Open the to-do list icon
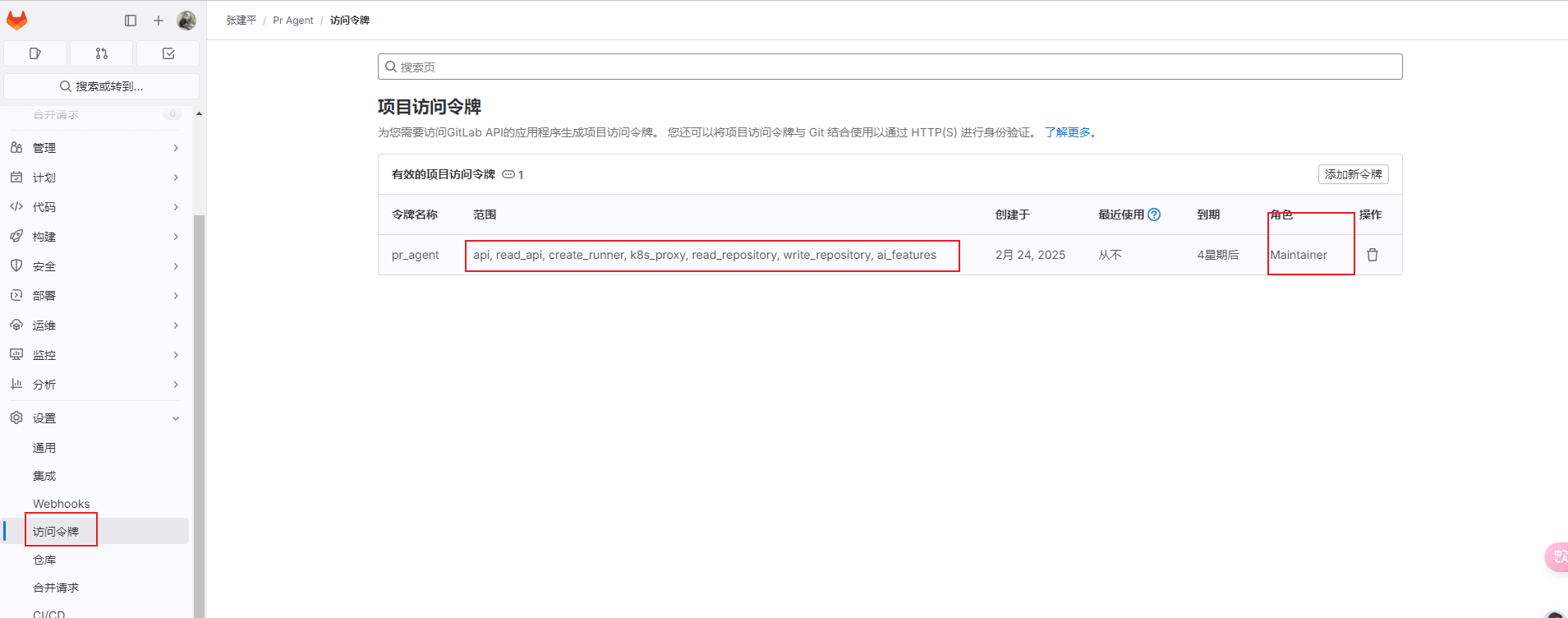This screenshot has width=1568, height=618. [x=168, y=53]
